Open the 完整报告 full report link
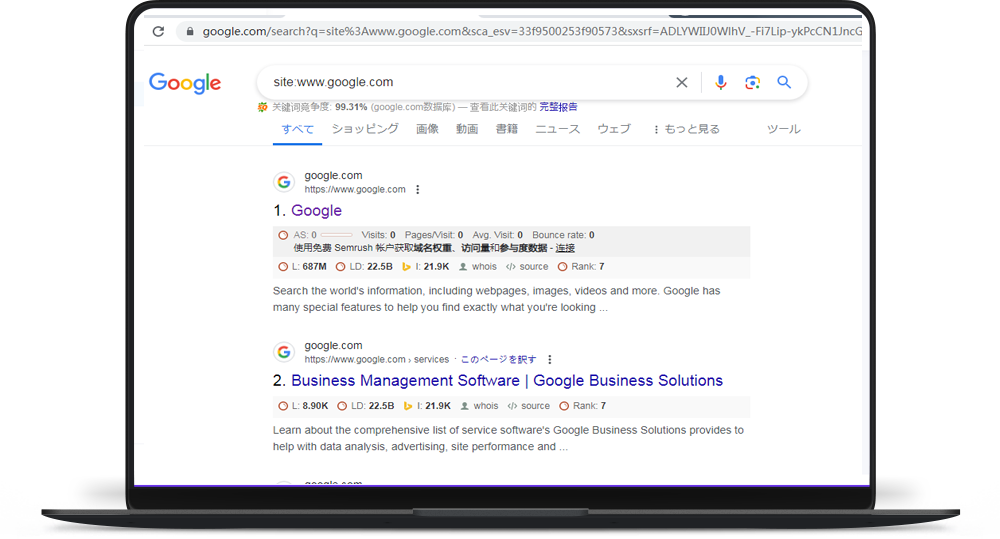 [558, 107]
